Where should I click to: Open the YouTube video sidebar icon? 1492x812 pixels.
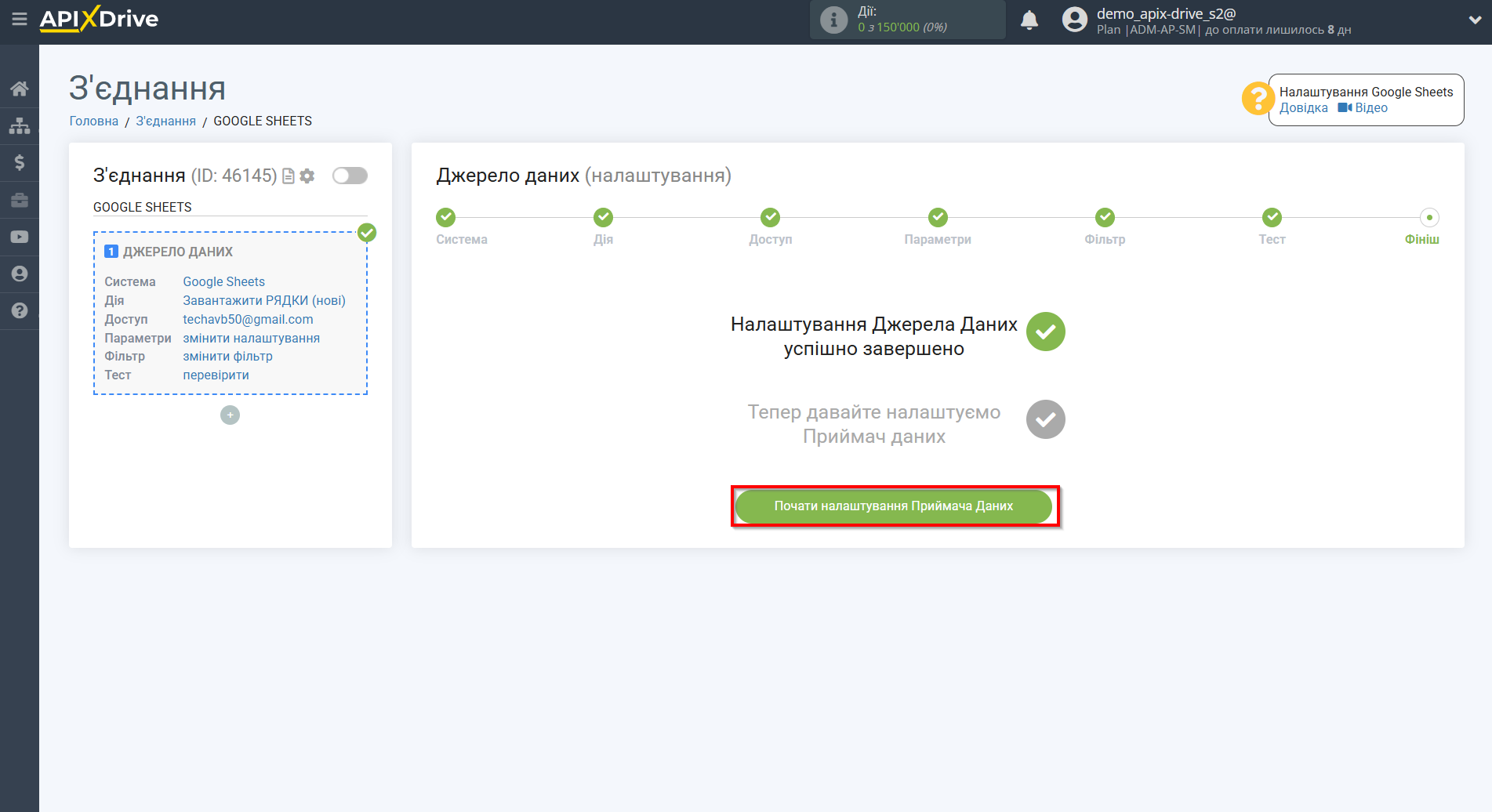click(20, 237)
